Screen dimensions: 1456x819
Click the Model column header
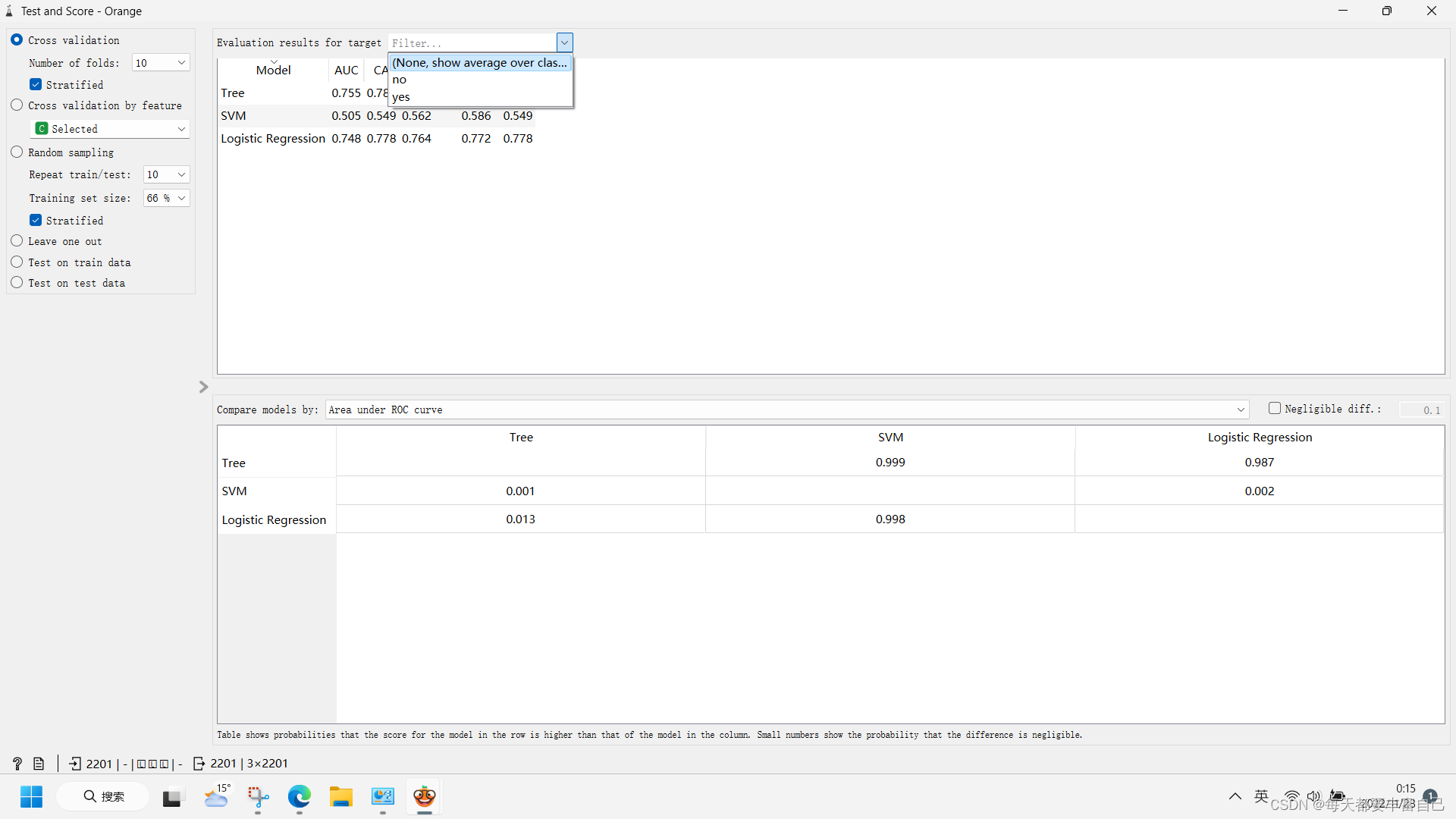tap(273, 71)
